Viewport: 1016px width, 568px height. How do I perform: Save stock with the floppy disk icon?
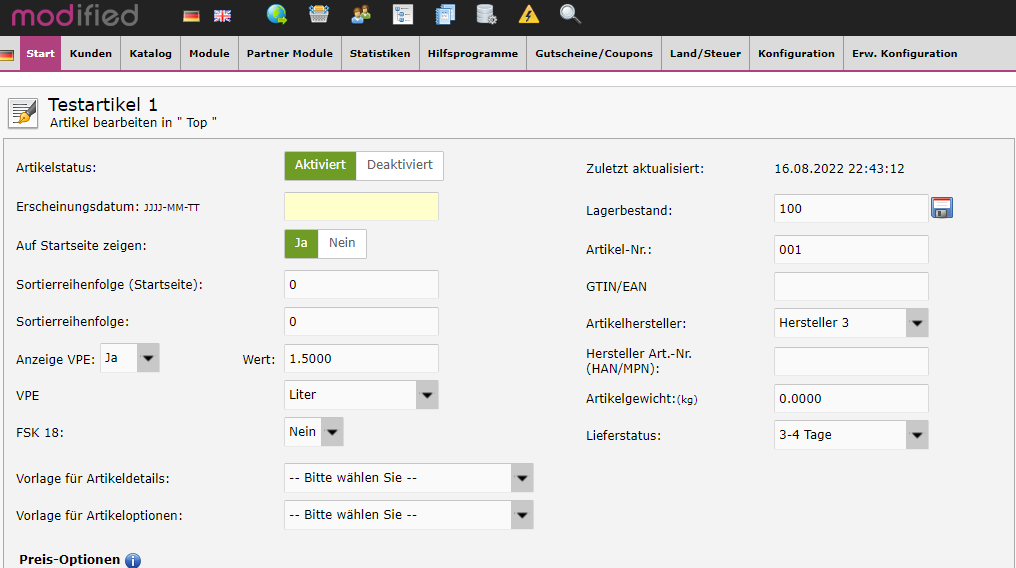pyautogui.click(x=942, y=208)
